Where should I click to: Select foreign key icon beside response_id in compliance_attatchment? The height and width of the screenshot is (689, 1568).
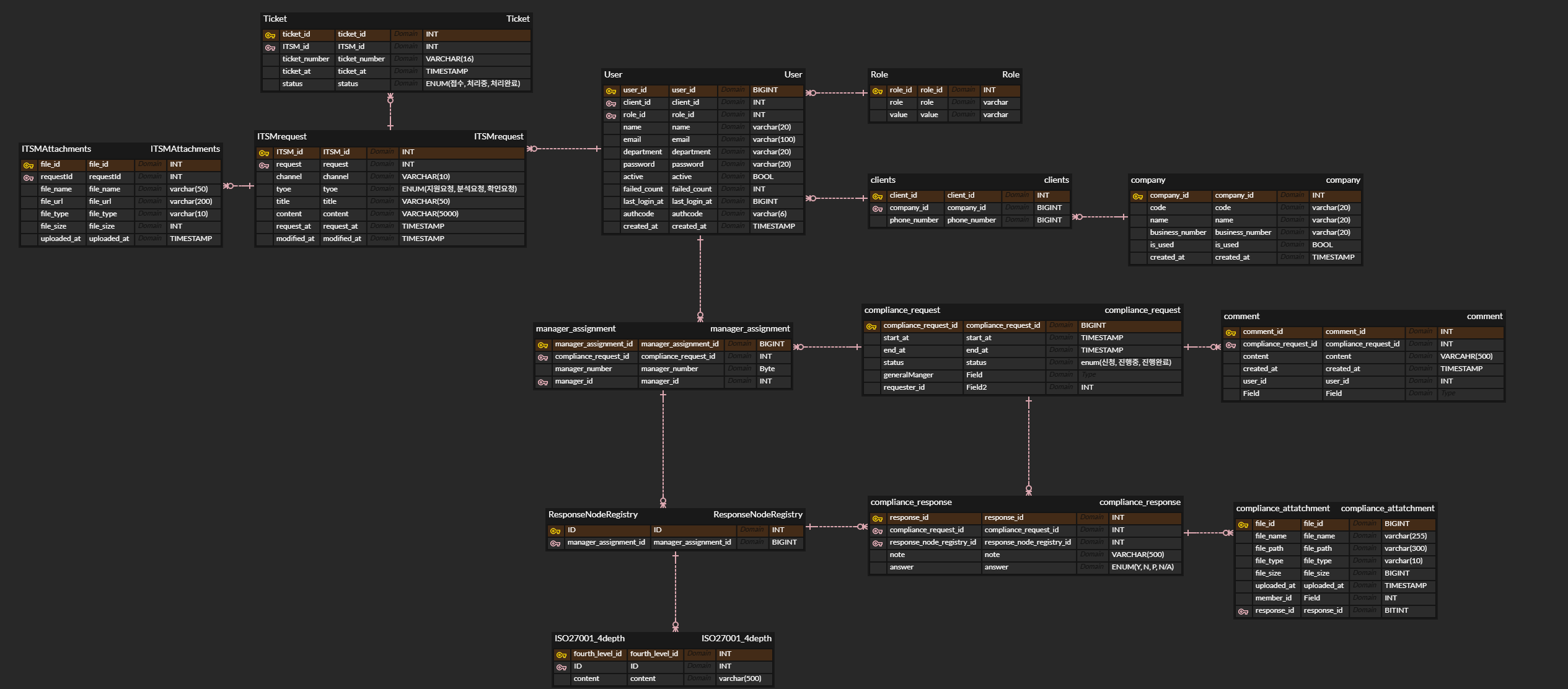(x=1243, y=612)
